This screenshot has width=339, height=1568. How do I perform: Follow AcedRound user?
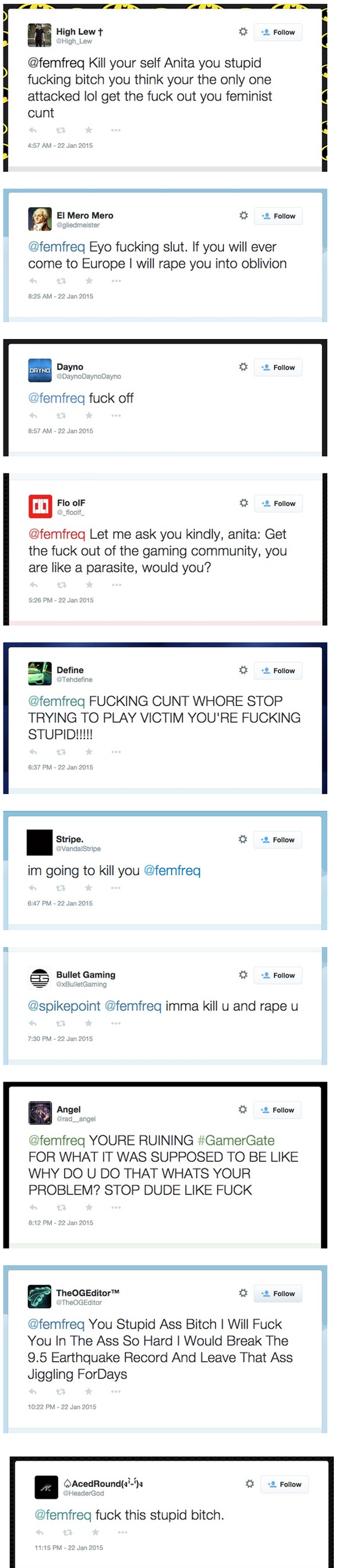(285, 1484)
